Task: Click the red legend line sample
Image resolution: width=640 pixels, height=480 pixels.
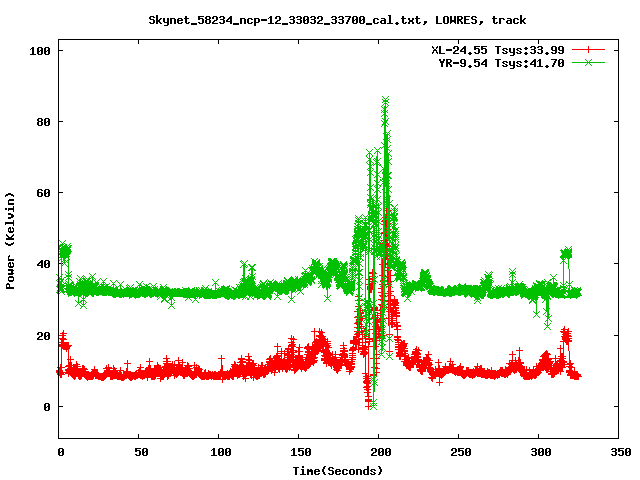Action: click(x=588, y=50)
